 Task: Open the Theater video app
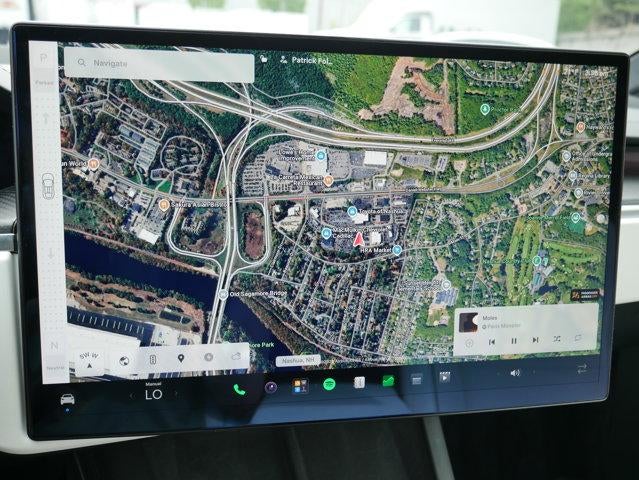click(445, 377)
